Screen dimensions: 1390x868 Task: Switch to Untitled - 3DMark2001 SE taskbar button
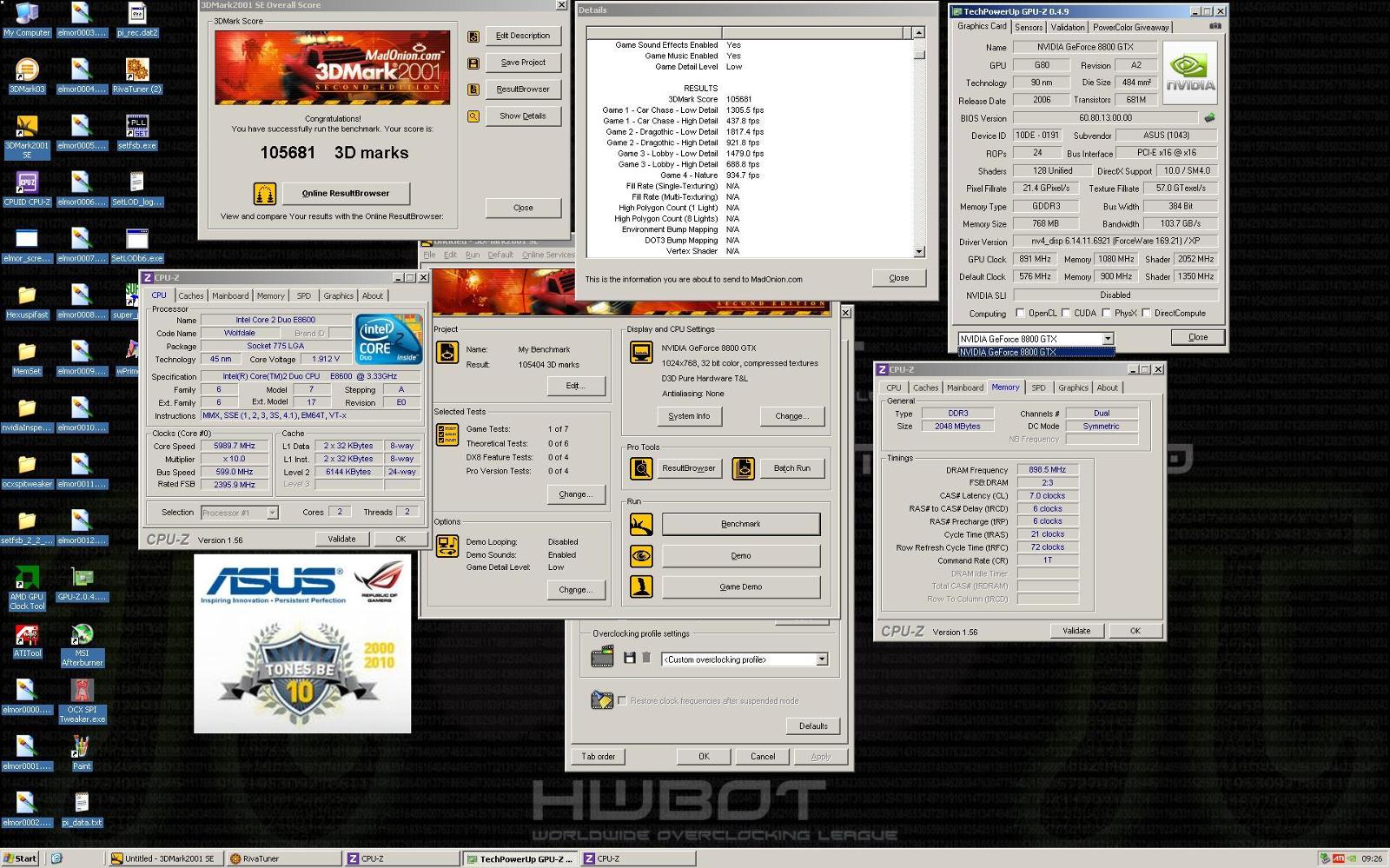pyautogui.click(x=166, y=858)
